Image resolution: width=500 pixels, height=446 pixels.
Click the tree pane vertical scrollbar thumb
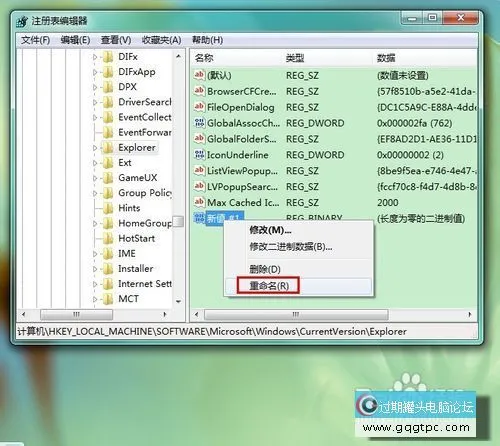(x=179, y=221)
